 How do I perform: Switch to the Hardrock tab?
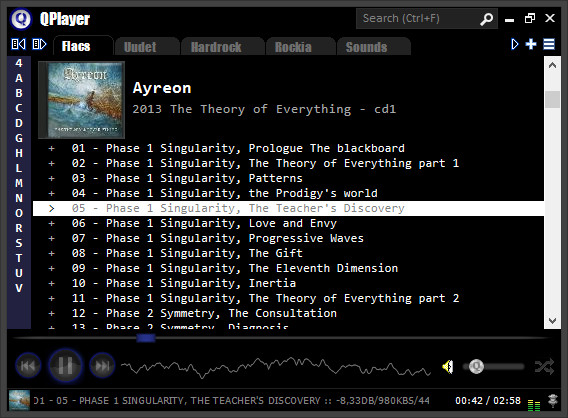(222, 47)
